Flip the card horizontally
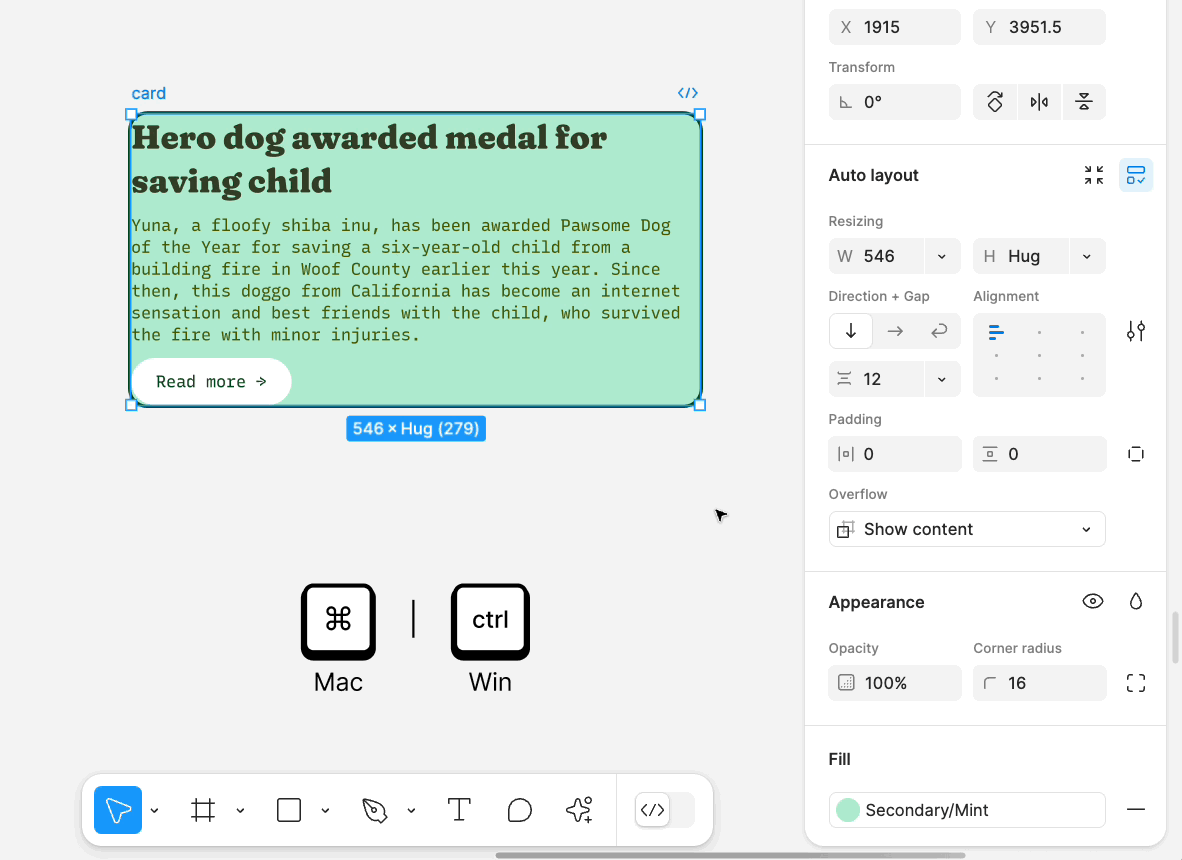The height and width of the screenshot is (860, 1182). (x=1040, y=102)
